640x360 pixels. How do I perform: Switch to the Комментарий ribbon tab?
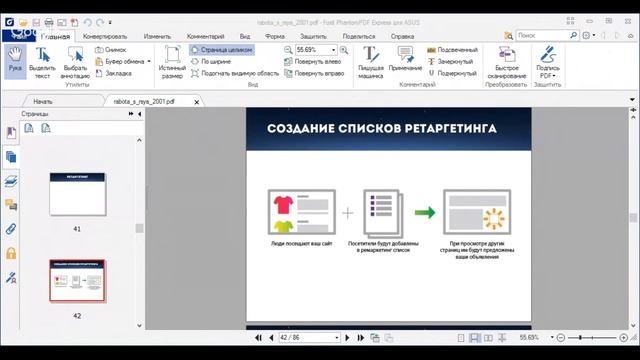205,36
